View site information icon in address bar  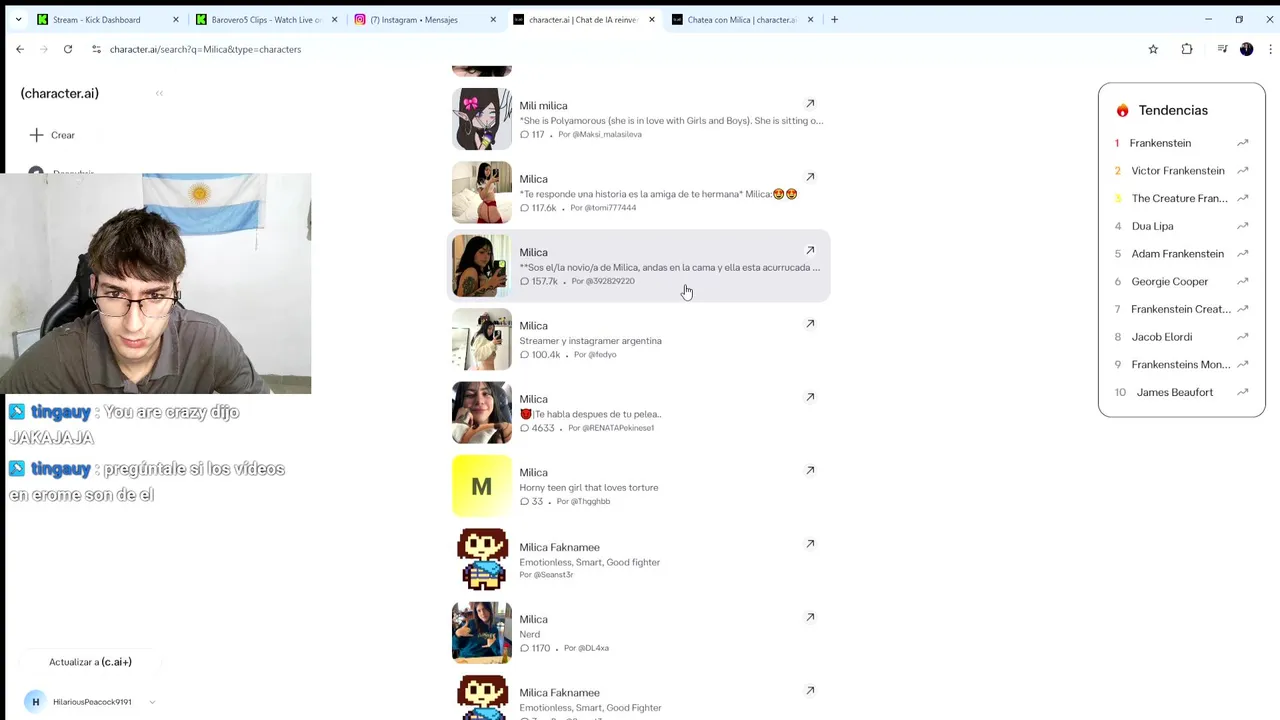pyautogui.click(x=96, y=49)
